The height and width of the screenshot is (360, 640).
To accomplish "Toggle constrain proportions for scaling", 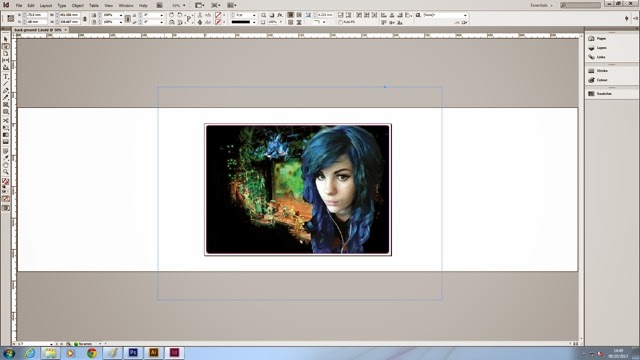I will (x=128, y=18).
